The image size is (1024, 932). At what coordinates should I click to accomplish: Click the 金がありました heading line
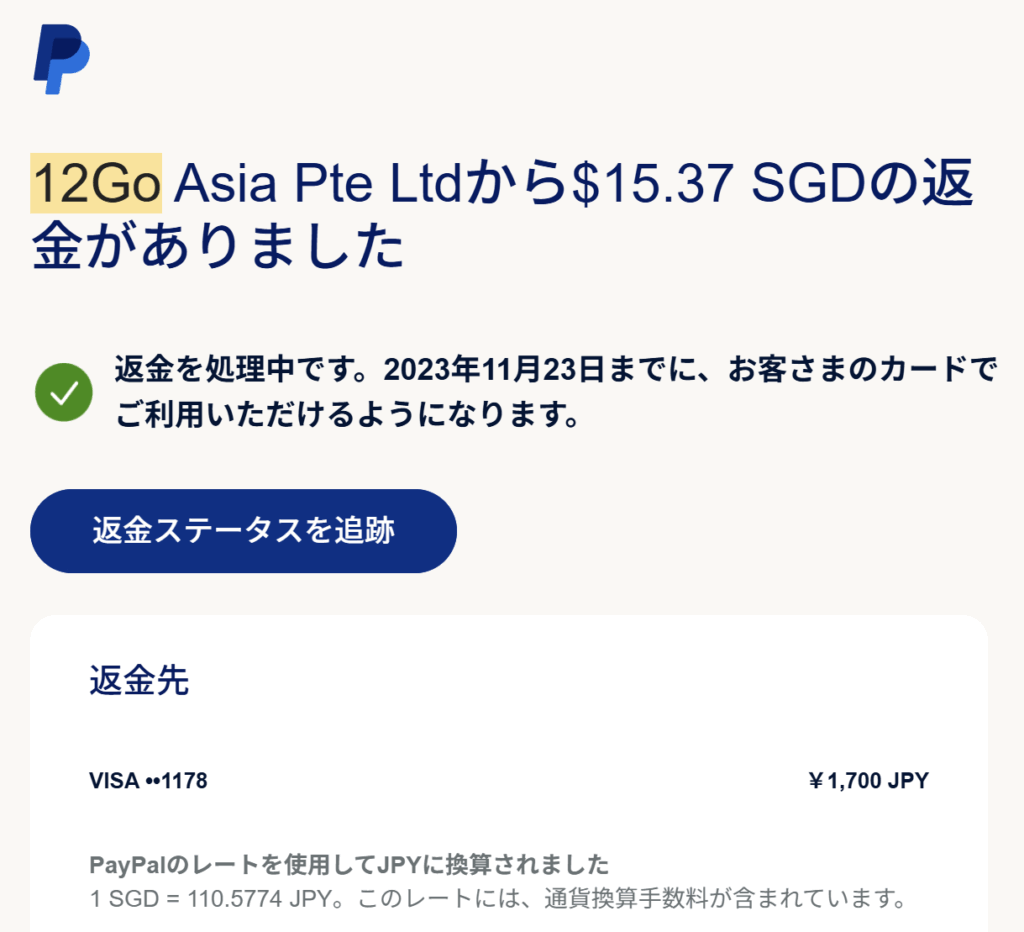coord(218,250)
